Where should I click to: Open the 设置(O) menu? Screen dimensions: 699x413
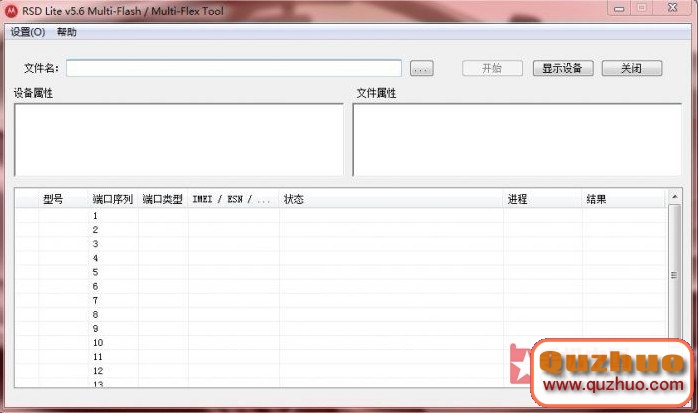point(28,32)
